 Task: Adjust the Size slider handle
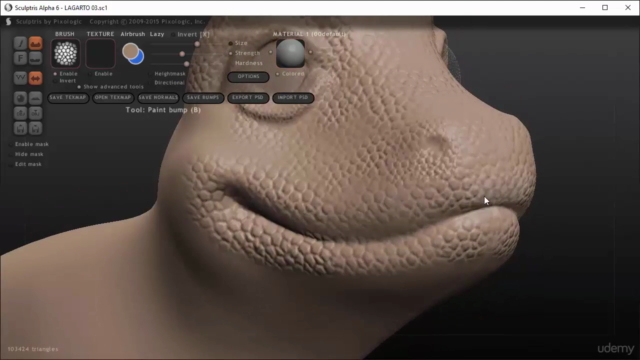tap(197, 44)
